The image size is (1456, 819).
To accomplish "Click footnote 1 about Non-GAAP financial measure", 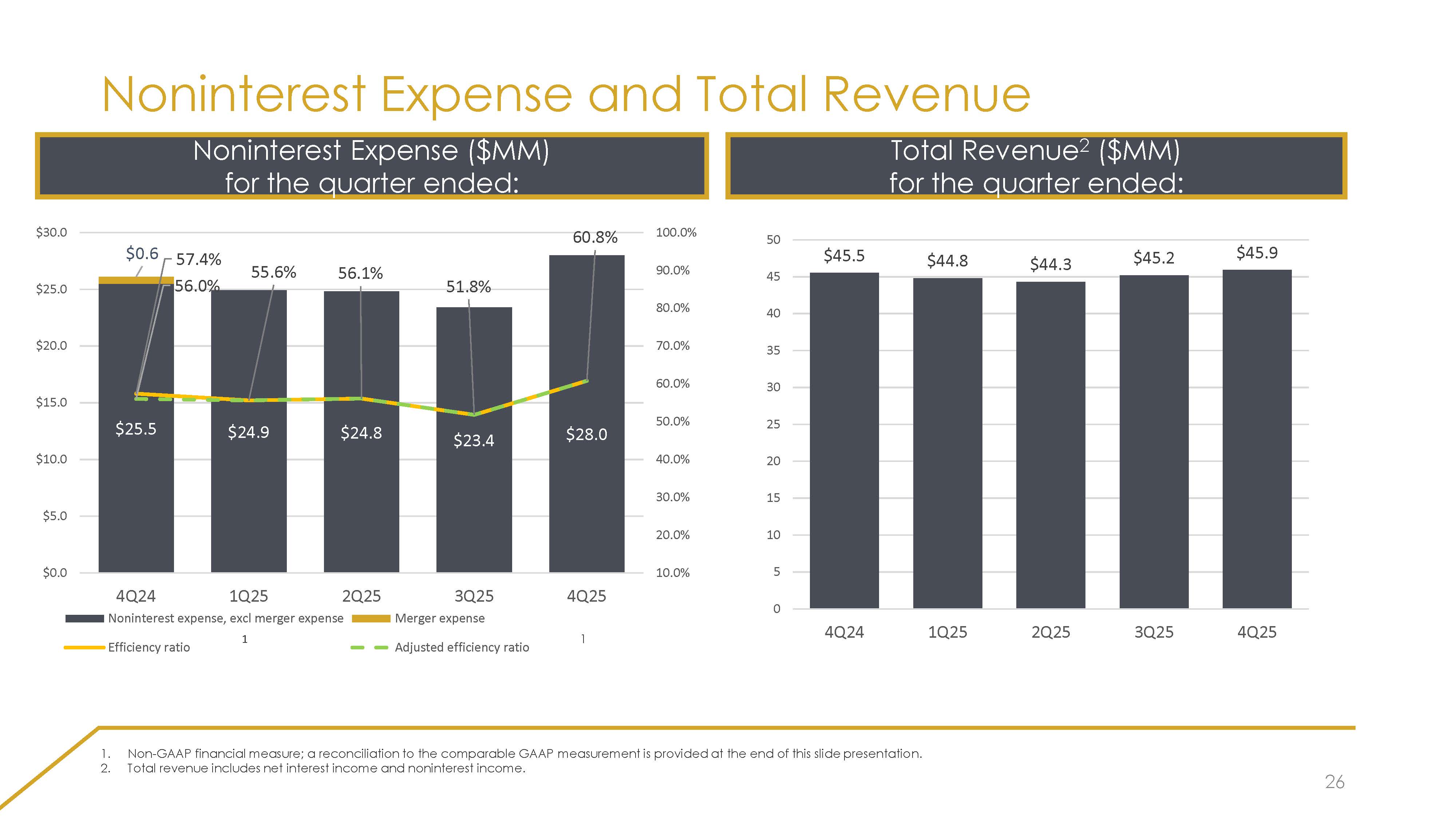I will [524, 753].
